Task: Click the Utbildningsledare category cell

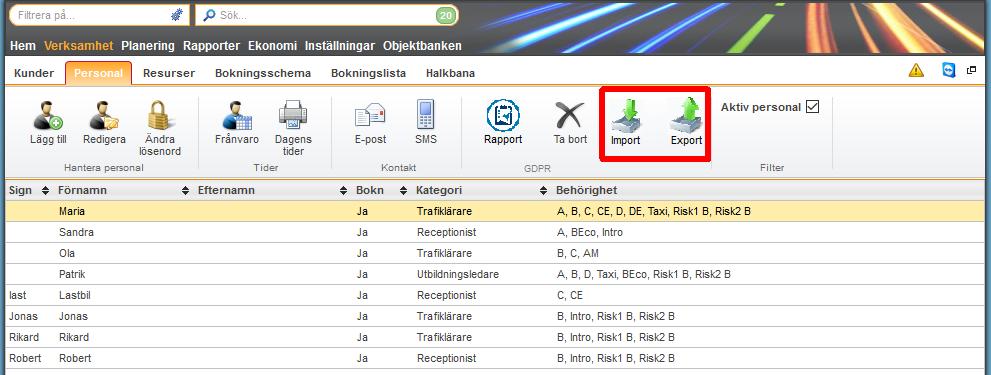Action: [x=458, y=274]
